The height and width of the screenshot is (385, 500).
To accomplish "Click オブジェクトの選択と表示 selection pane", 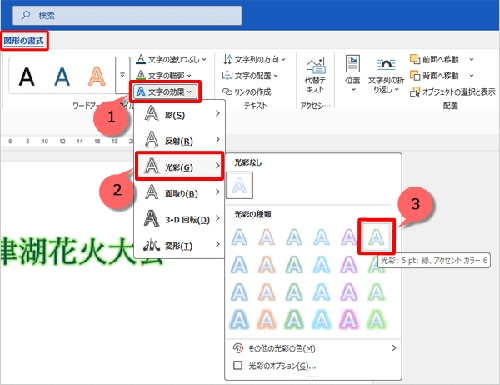I will pyautogui.click(x=453, y=92).
